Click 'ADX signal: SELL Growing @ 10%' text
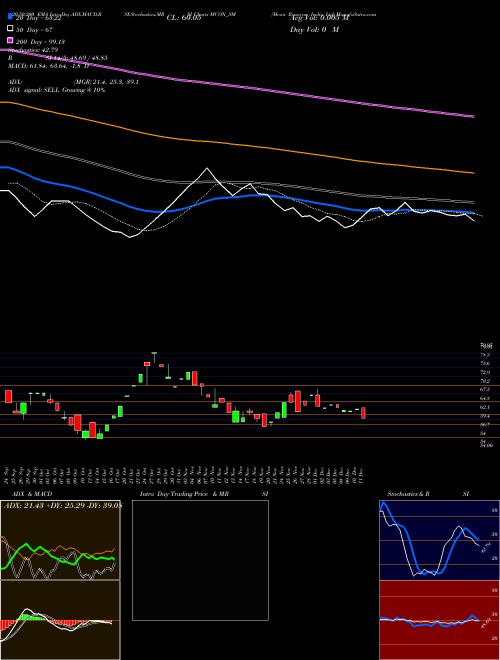 [56, 90]
